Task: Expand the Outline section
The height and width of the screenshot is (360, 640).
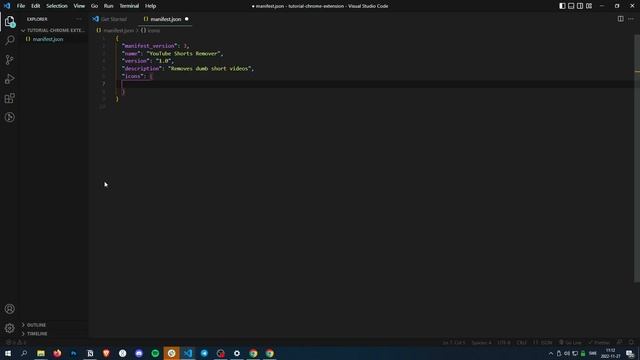Action: (54, 325)
